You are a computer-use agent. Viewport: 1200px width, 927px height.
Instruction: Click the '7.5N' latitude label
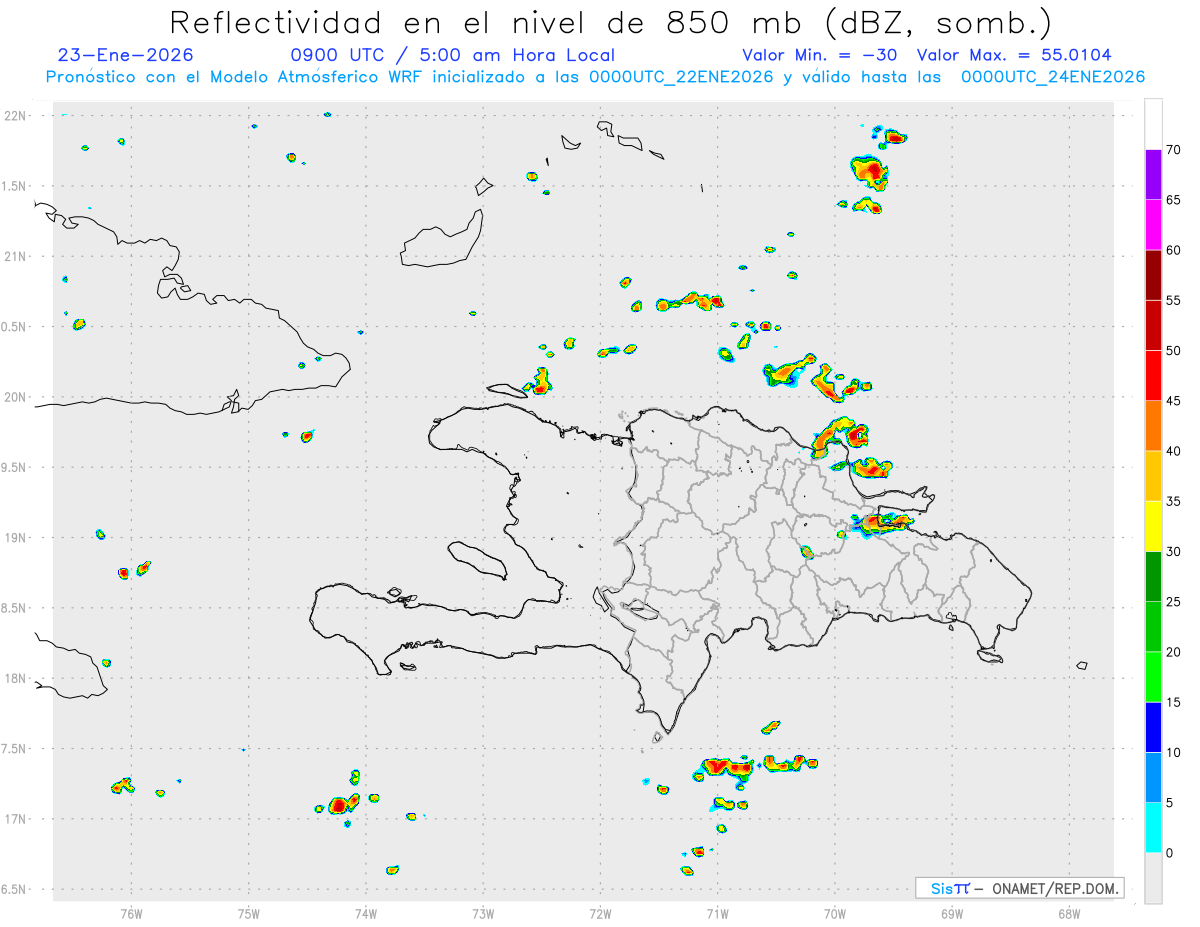15,748
